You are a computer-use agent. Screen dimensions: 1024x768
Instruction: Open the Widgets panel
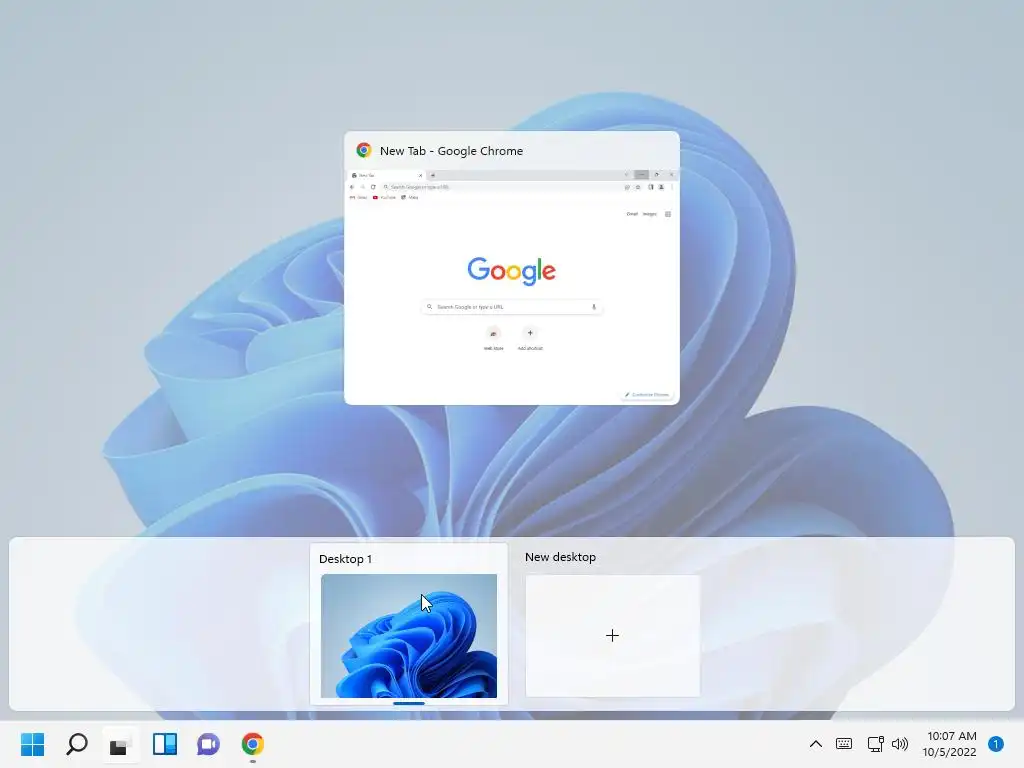[165, 744]
